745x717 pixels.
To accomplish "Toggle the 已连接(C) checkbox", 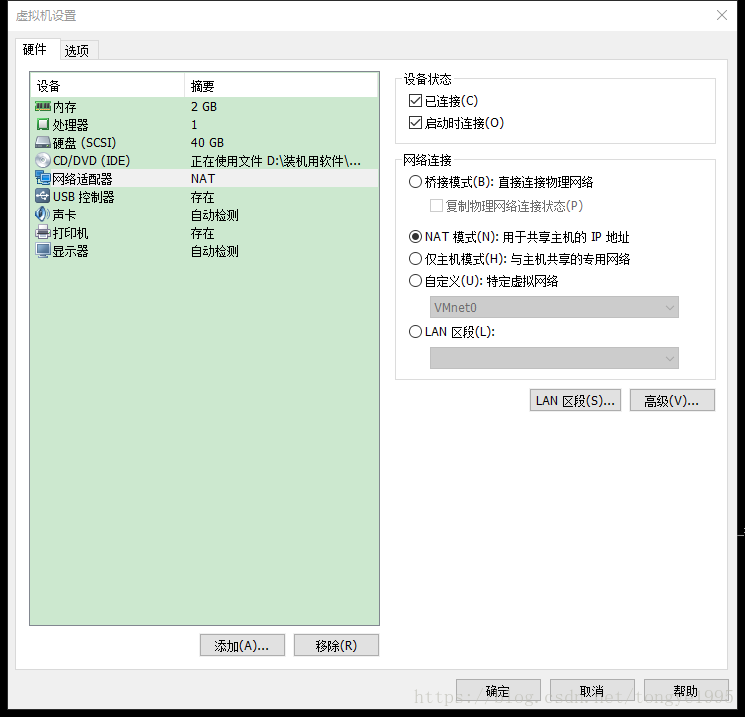I will 415,101.
